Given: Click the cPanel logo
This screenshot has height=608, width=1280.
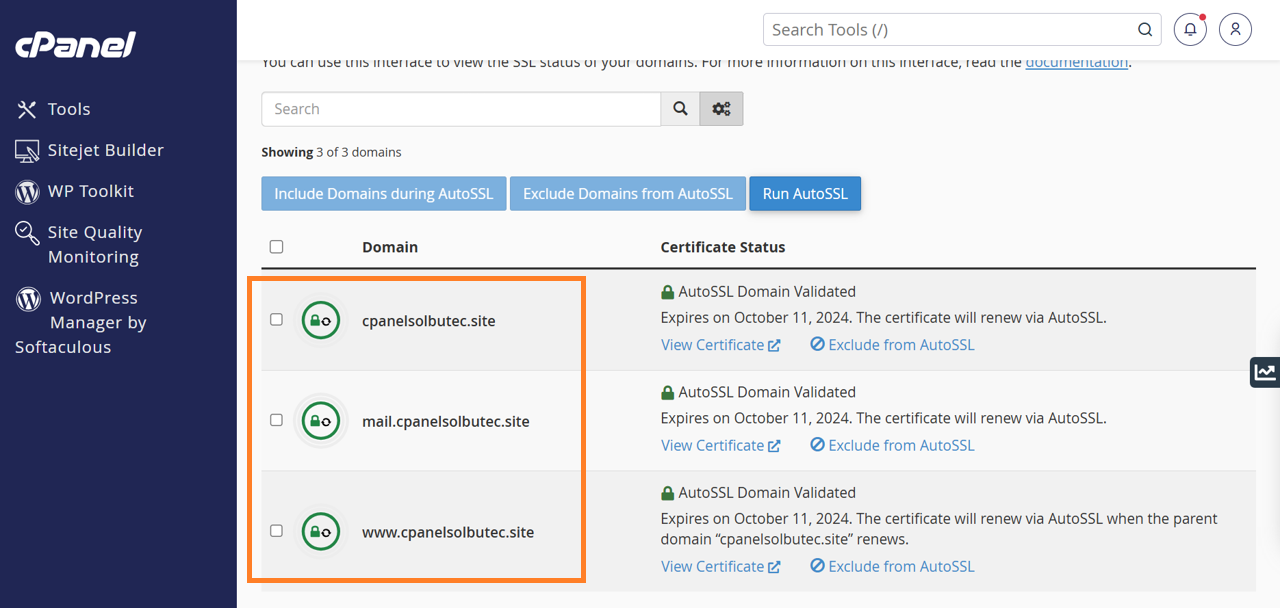Looking at the screenshot, I should click(x=75, y=45).
